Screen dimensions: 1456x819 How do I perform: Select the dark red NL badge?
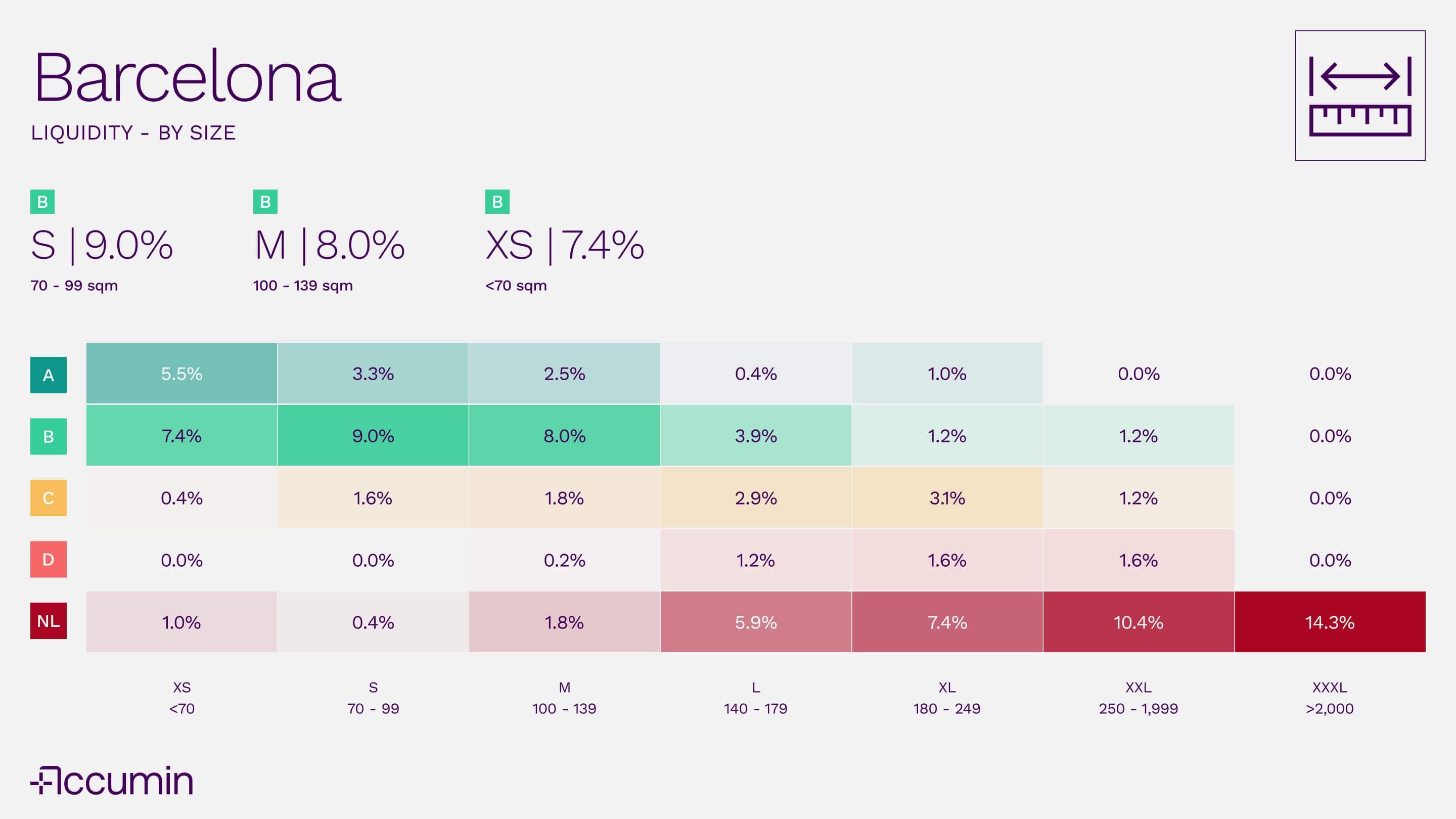point(48,621)
